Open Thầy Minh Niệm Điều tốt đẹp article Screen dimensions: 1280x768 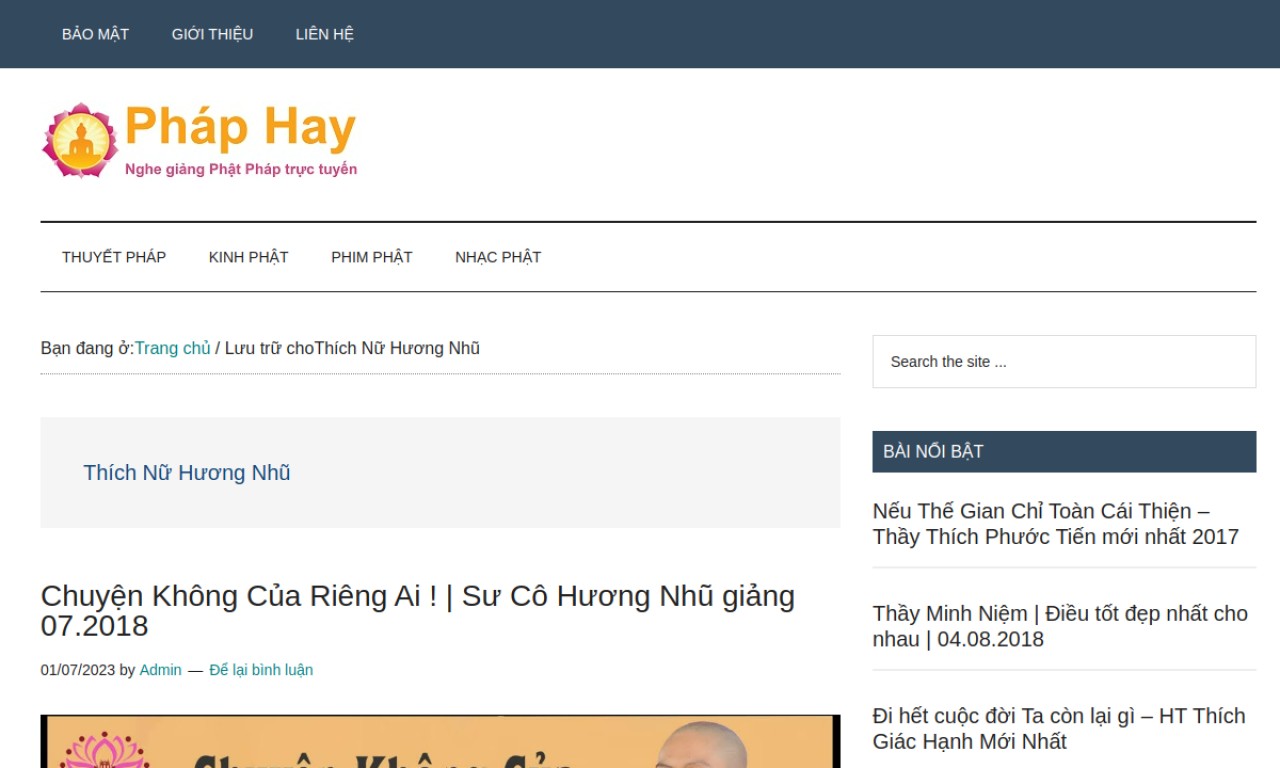(1060, 626)
